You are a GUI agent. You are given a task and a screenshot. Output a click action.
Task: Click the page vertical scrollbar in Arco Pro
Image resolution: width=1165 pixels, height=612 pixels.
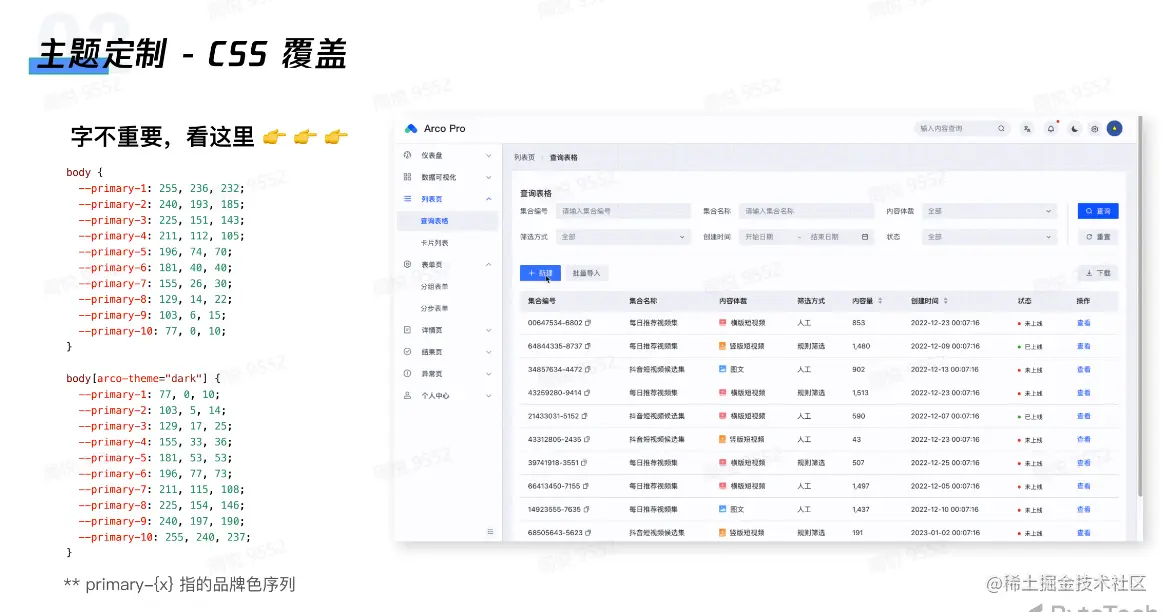pos(1140,306)
